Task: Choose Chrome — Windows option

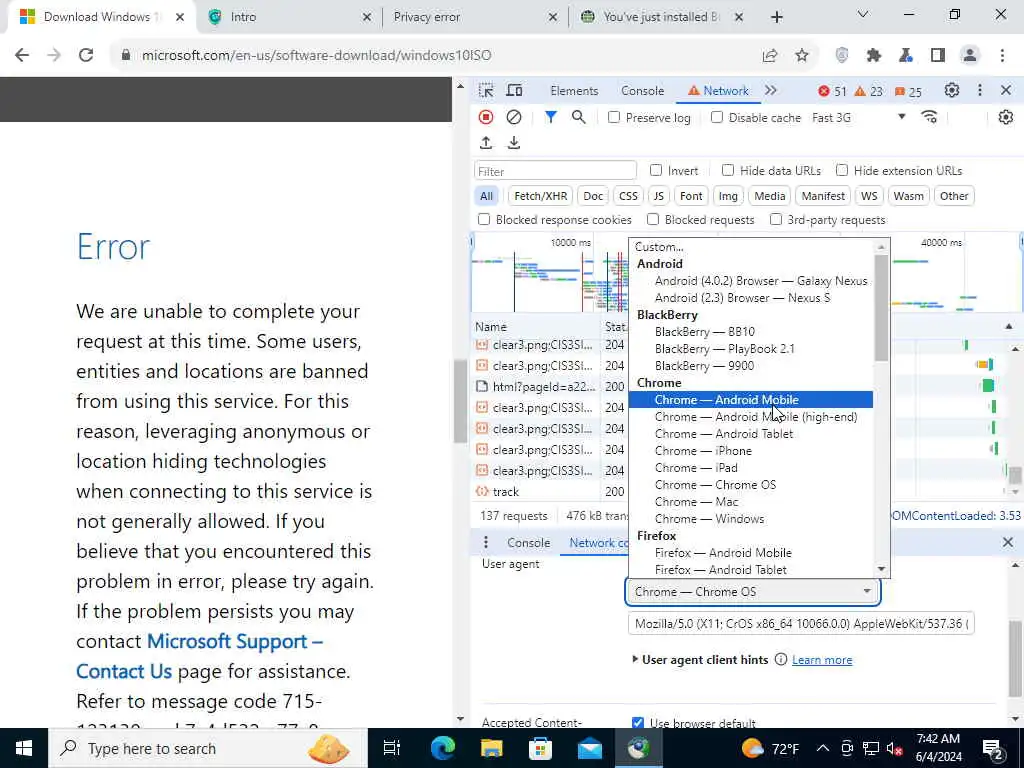Action: 750,519
